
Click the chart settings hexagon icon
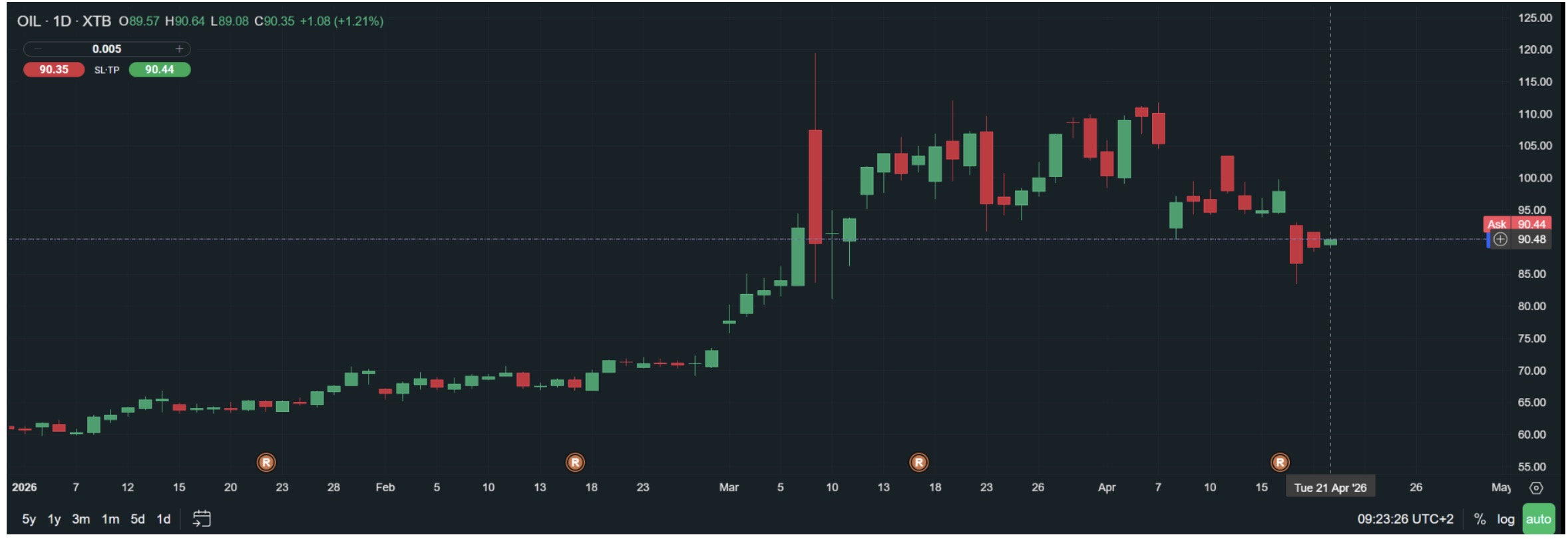(1536, 488)
